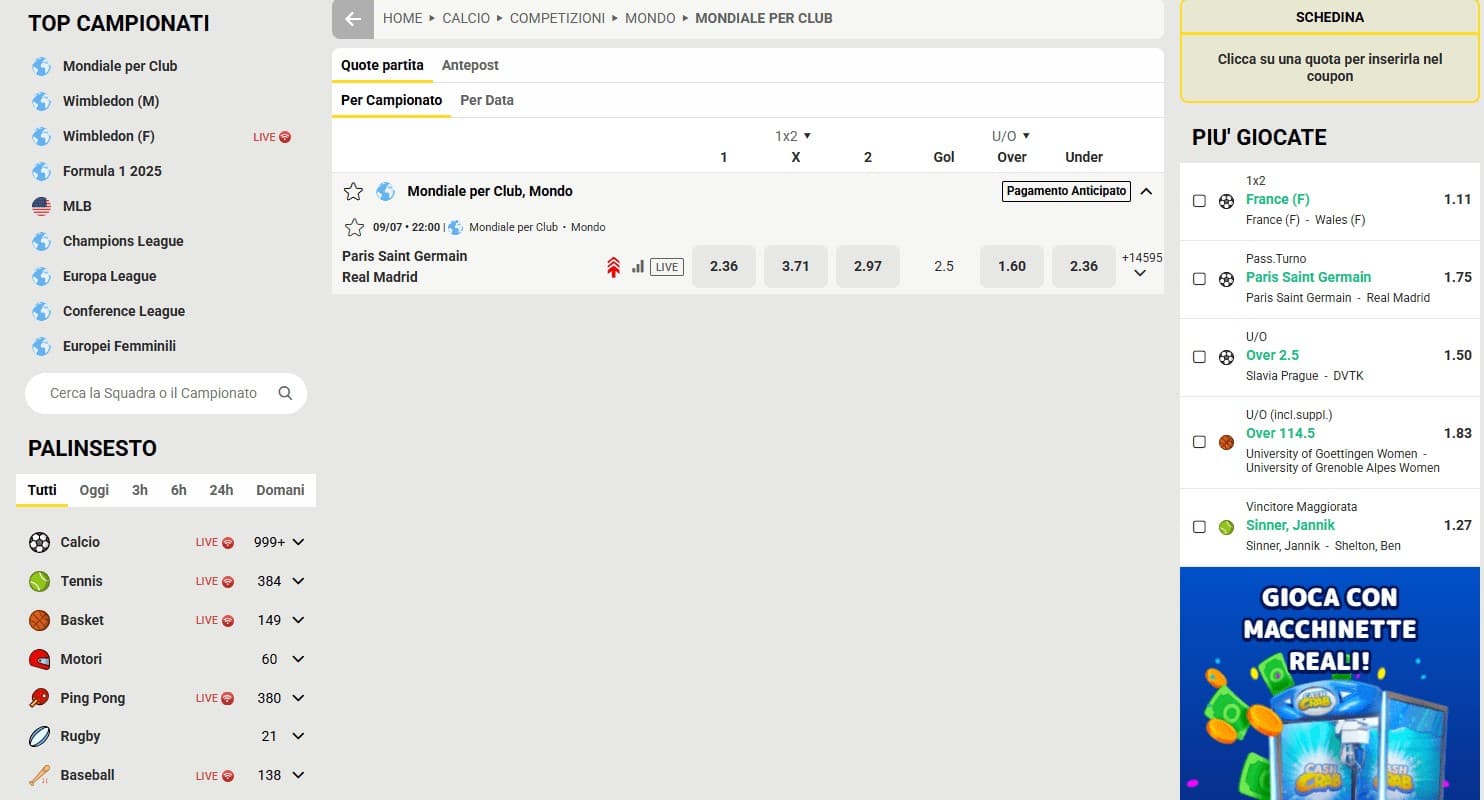
Task: Click the team search input field
Action: coord(165,393)
